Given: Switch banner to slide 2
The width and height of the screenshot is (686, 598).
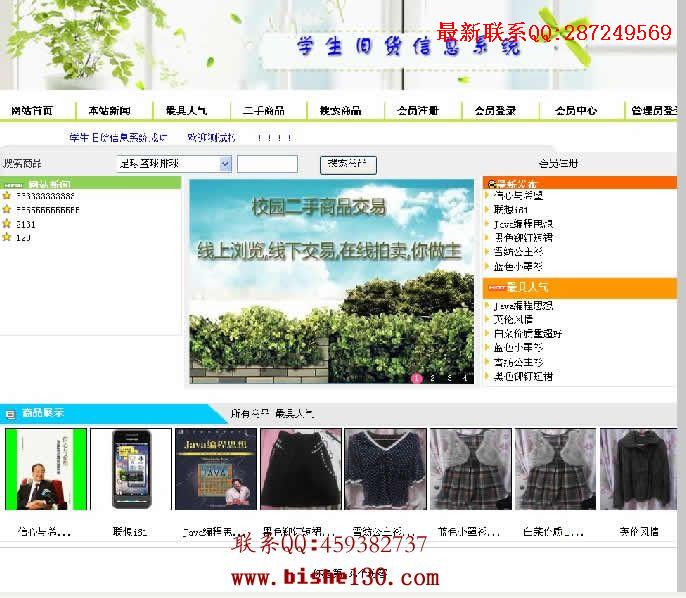Looking at the screenshot, I should coord(432,378).
